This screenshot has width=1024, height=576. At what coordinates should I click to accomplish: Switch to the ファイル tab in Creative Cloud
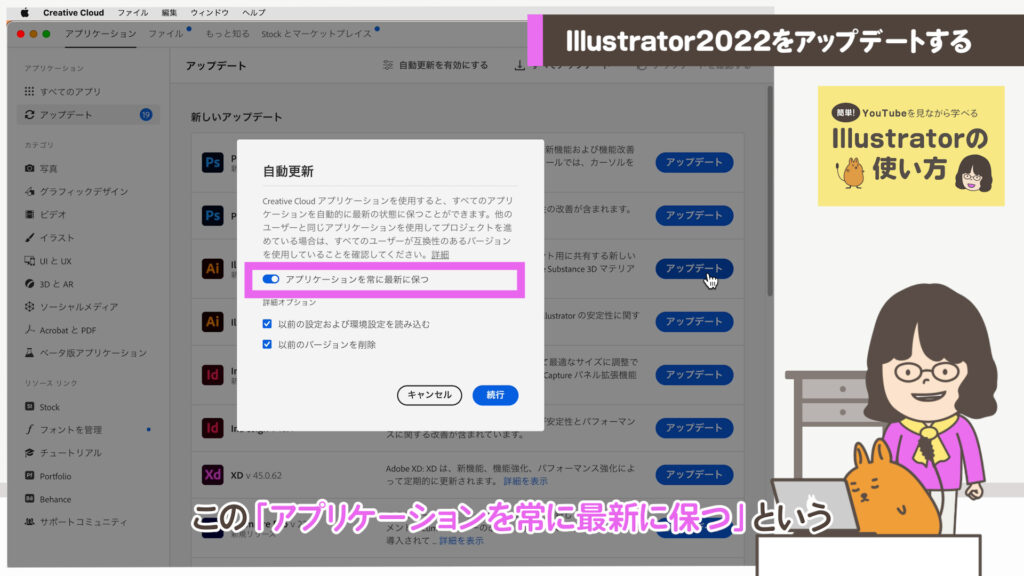(x=166, y=33)
